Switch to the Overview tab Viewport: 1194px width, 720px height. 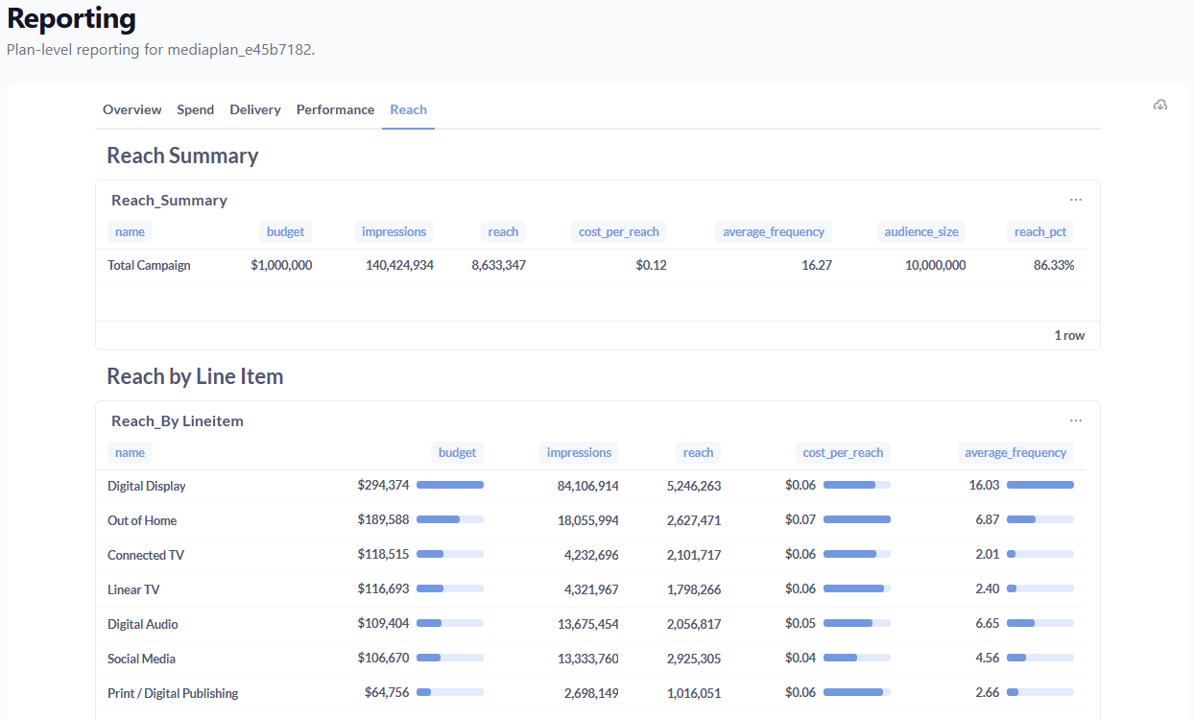coord(132,110)
